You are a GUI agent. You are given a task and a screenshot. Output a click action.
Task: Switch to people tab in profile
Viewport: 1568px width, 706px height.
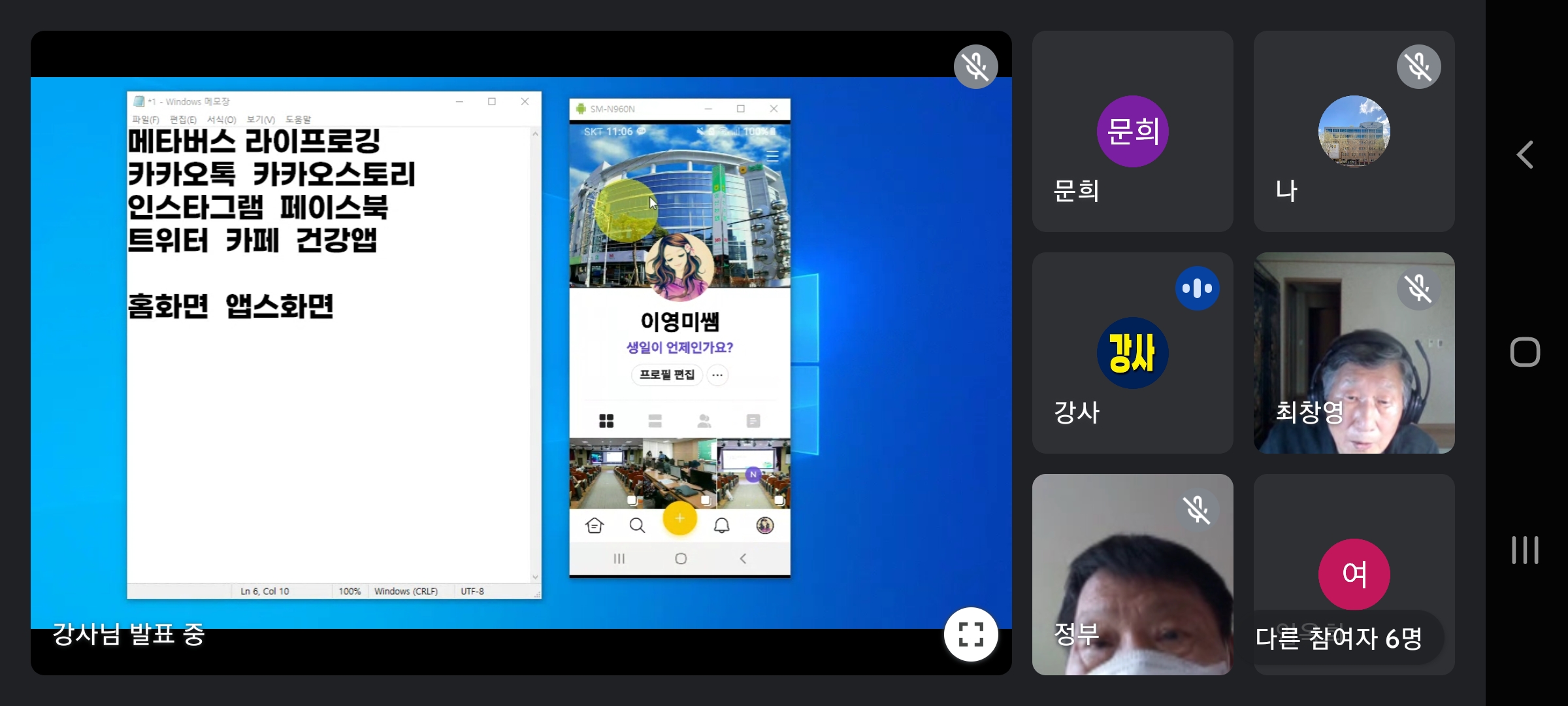pos(704,421)
